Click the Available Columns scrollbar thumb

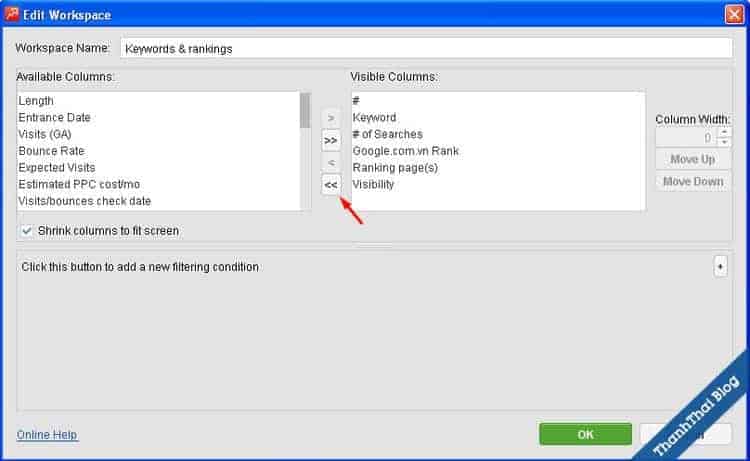pos(305,110)
